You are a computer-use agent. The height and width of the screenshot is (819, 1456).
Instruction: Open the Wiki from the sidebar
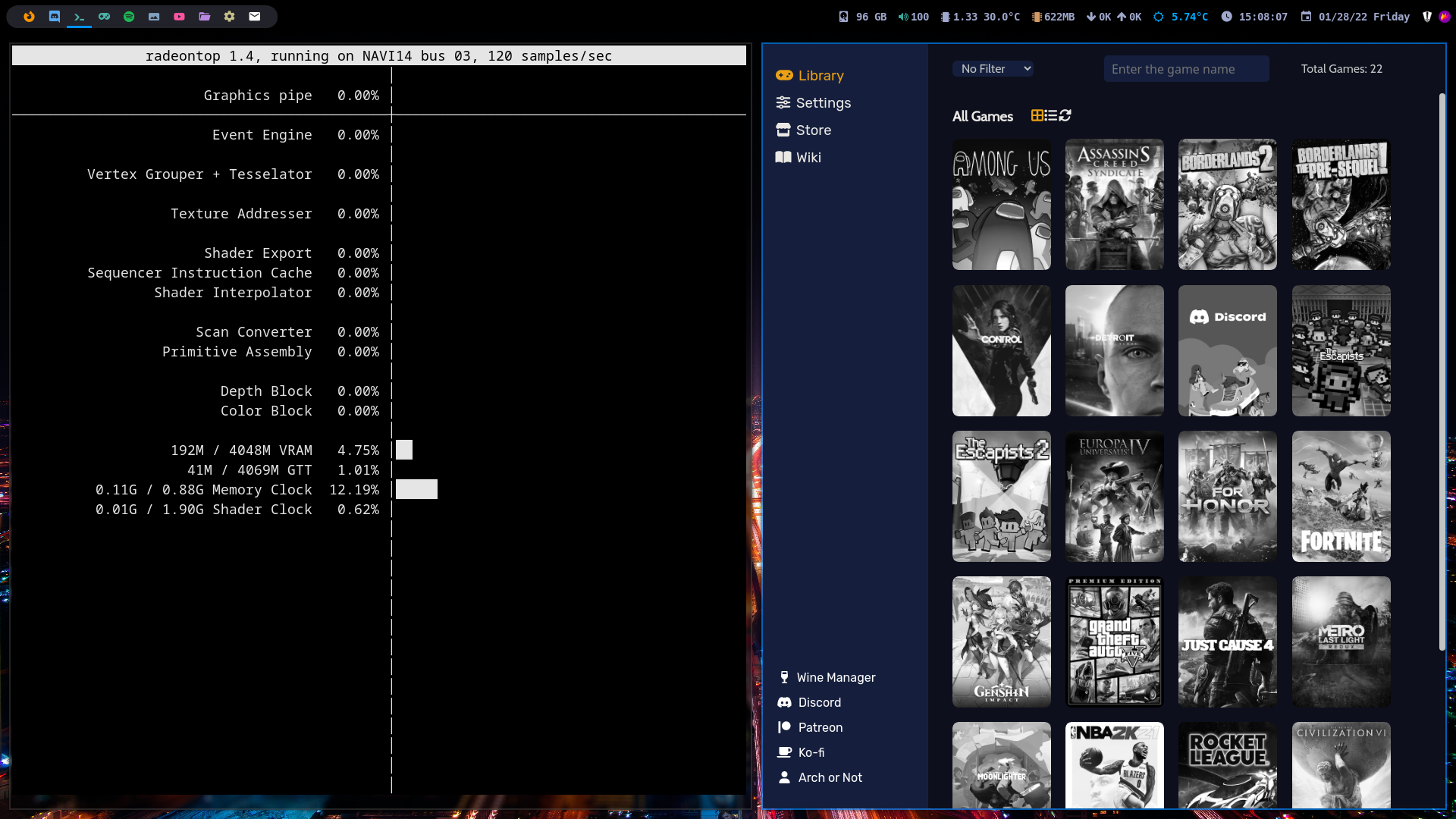pos(808,158)
